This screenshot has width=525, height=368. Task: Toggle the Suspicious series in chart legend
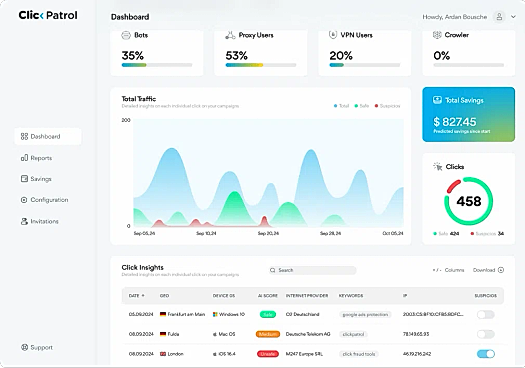387,106
